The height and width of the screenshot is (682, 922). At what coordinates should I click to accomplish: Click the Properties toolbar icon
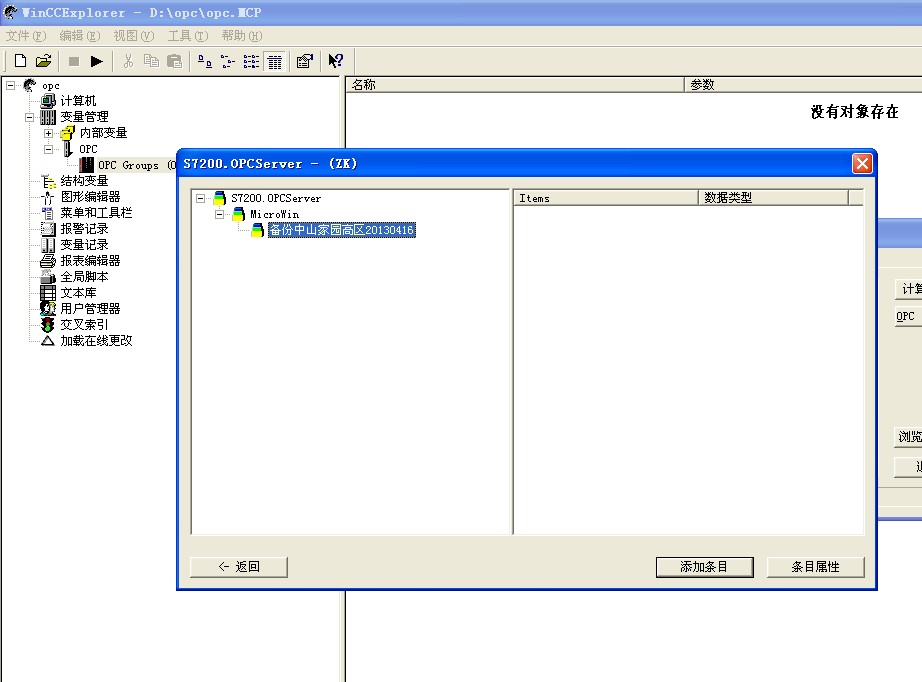[x=305, y=61]
